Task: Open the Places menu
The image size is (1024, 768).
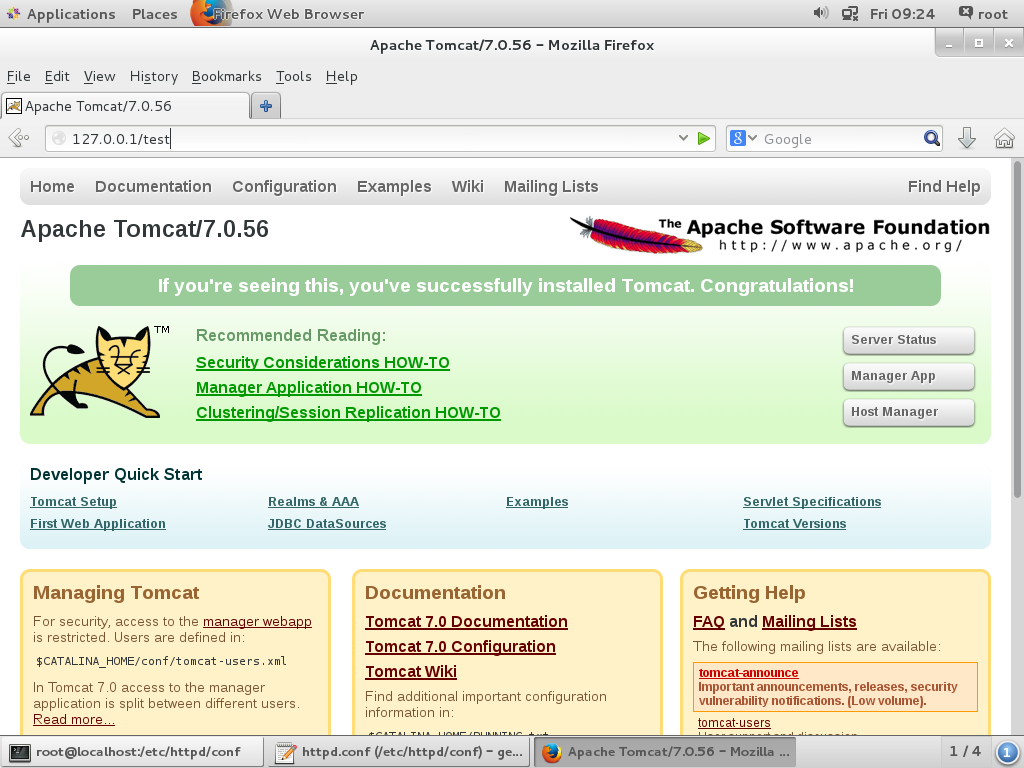Action: [155, 14]
